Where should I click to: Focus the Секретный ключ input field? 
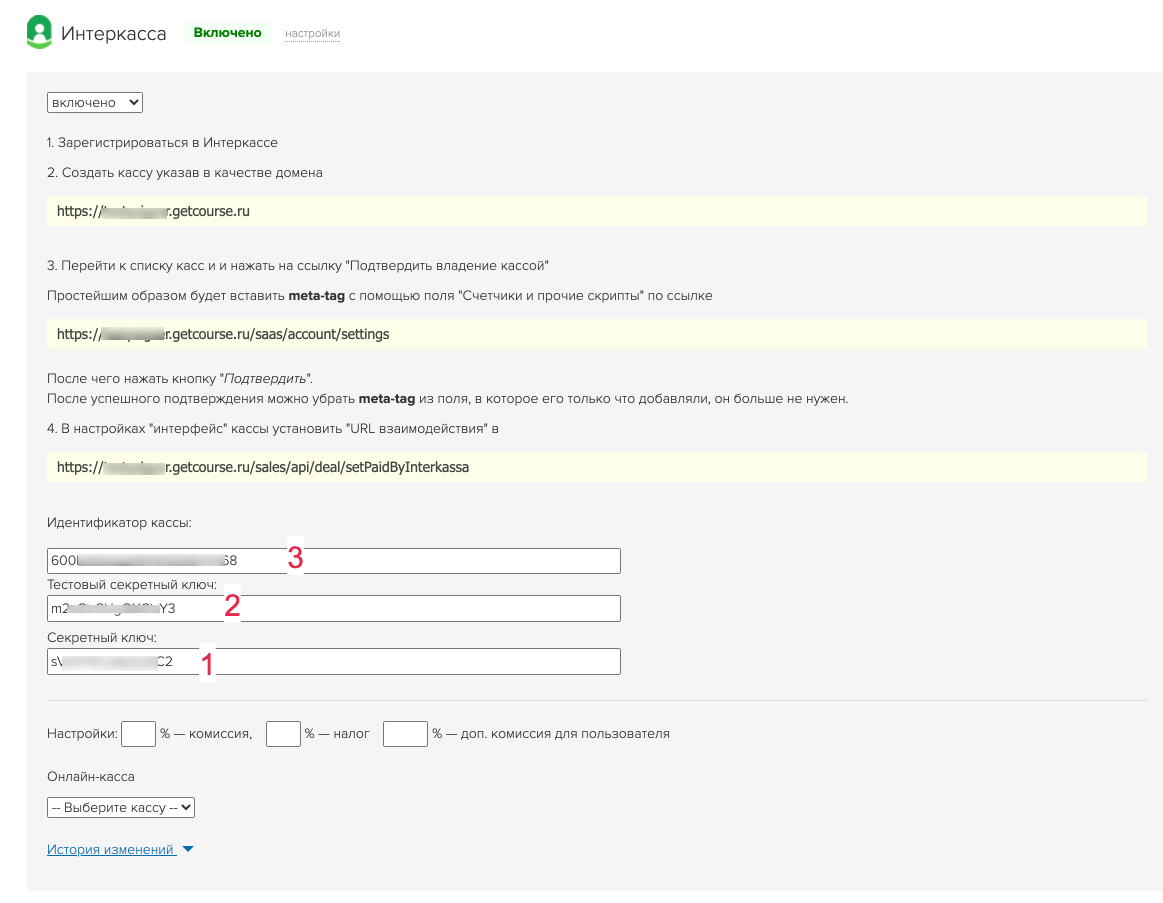tap(334, 662)
